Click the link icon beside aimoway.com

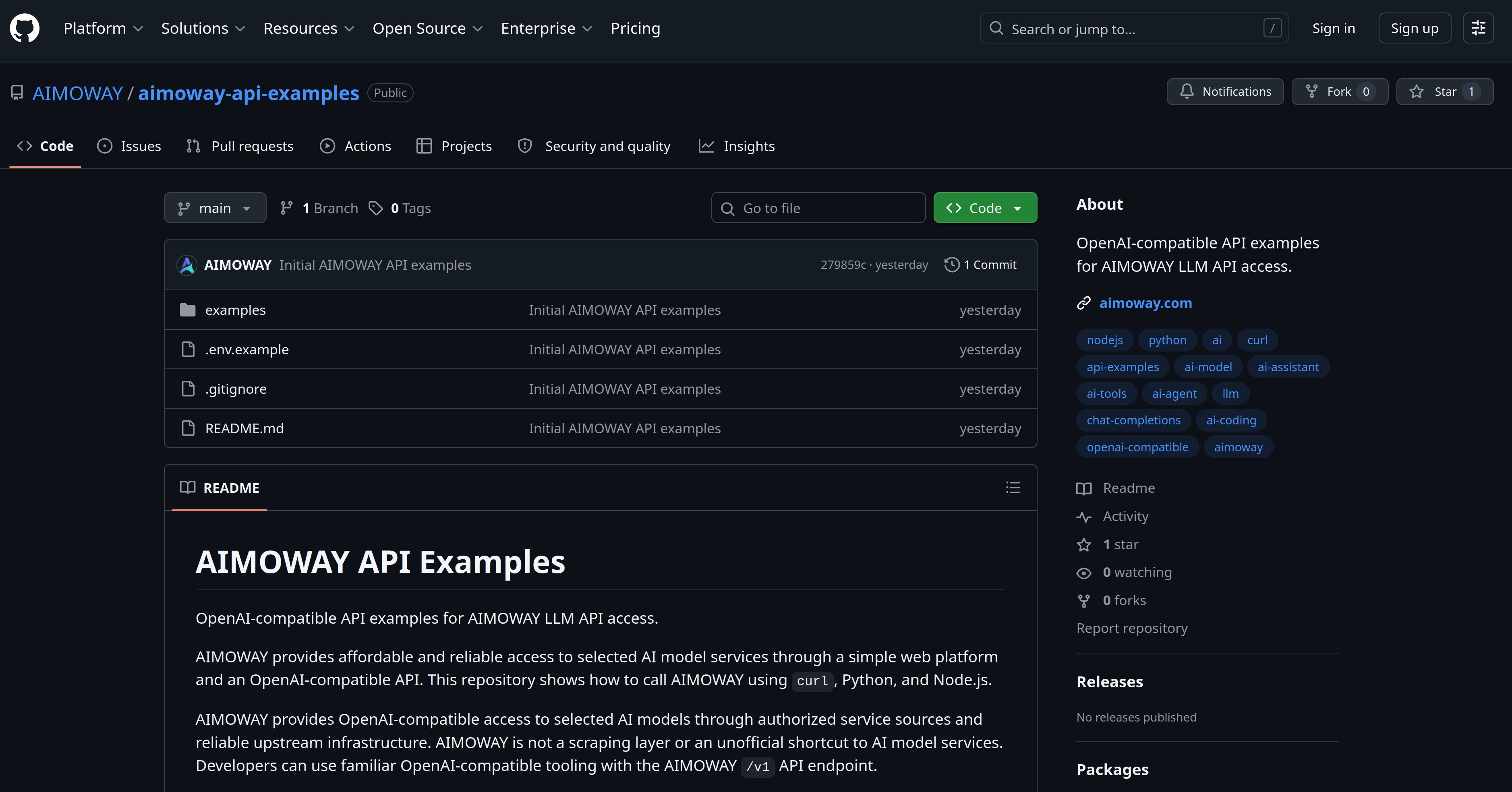point(1083,303)
